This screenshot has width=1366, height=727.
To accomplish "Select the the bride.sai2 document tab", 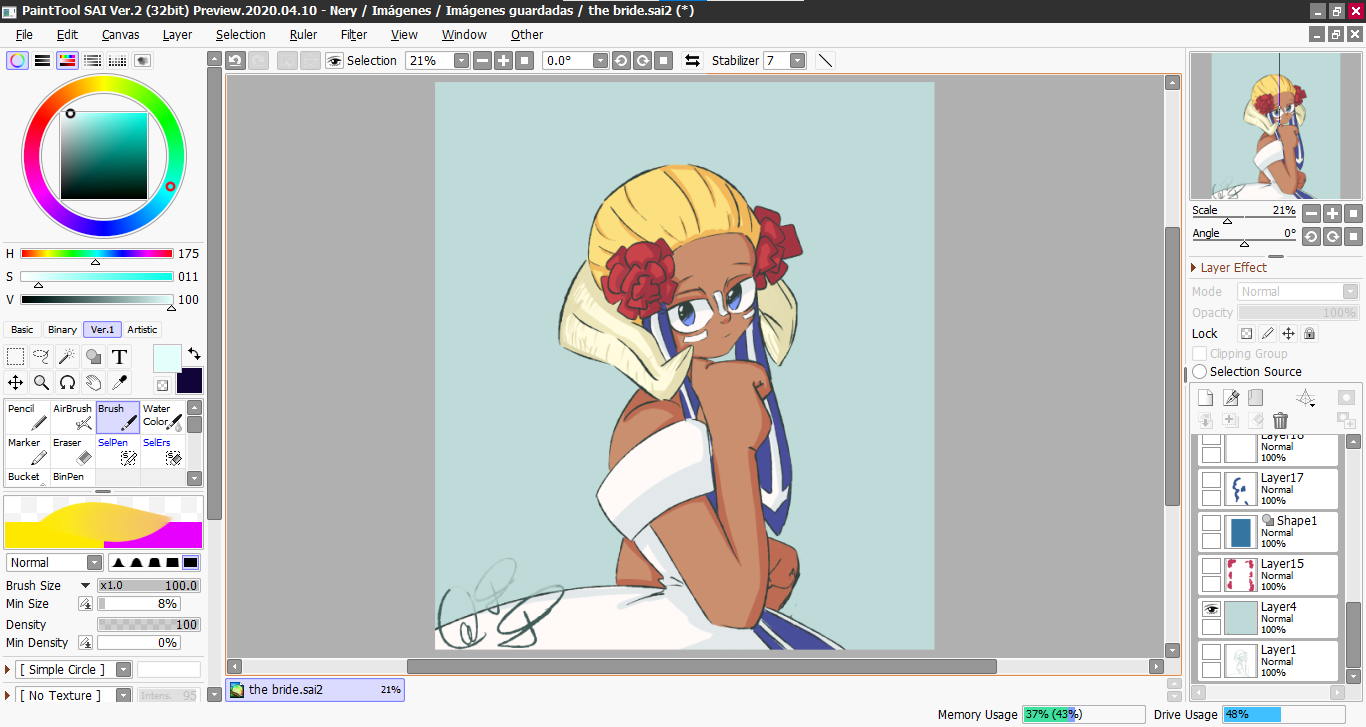I will [315, 689].
